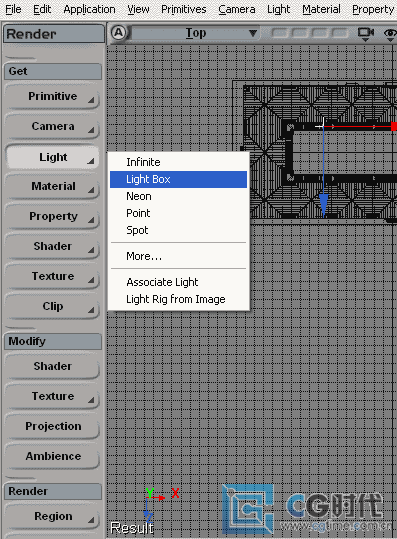Click the Modify Shader button
Image resolution: width=397 pixels, height=539 pixels.
[x=53, y=366]
